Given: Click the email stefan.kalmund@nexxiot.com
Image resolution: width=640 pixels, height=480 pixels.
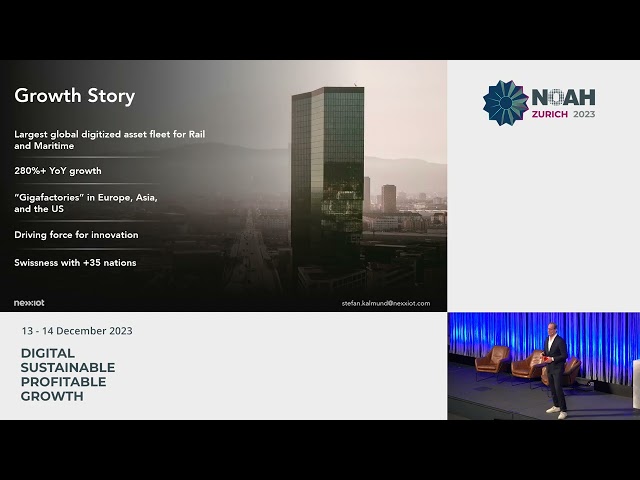Looking at the screenshot, I should tap(386, 303).
